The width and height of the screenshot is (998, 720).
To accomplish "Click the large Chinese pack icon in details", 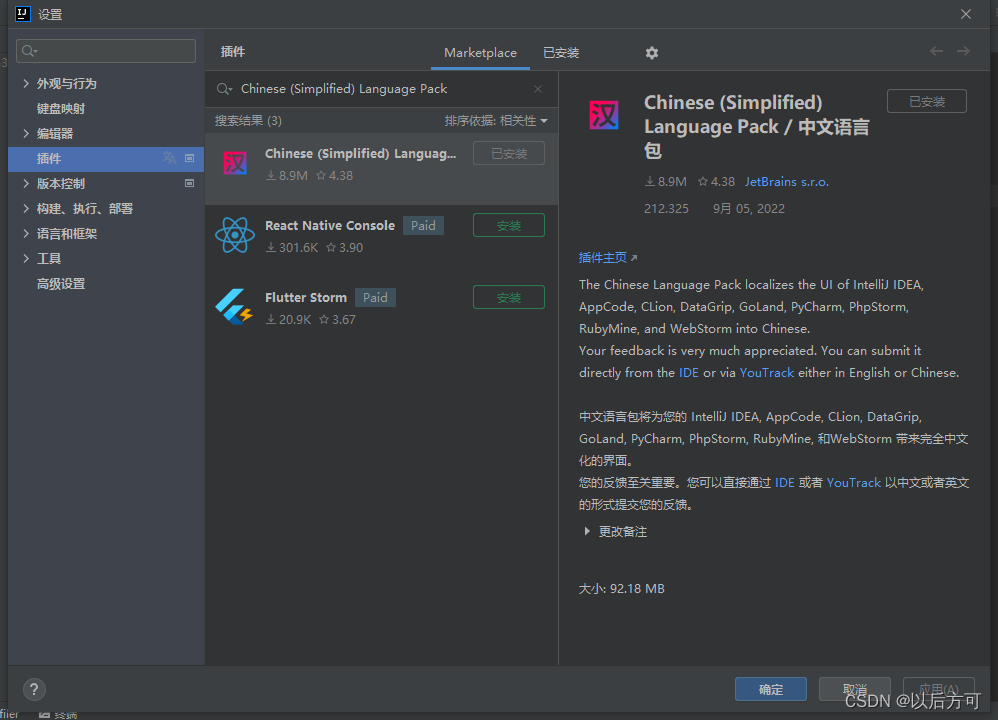I will 603,115.
